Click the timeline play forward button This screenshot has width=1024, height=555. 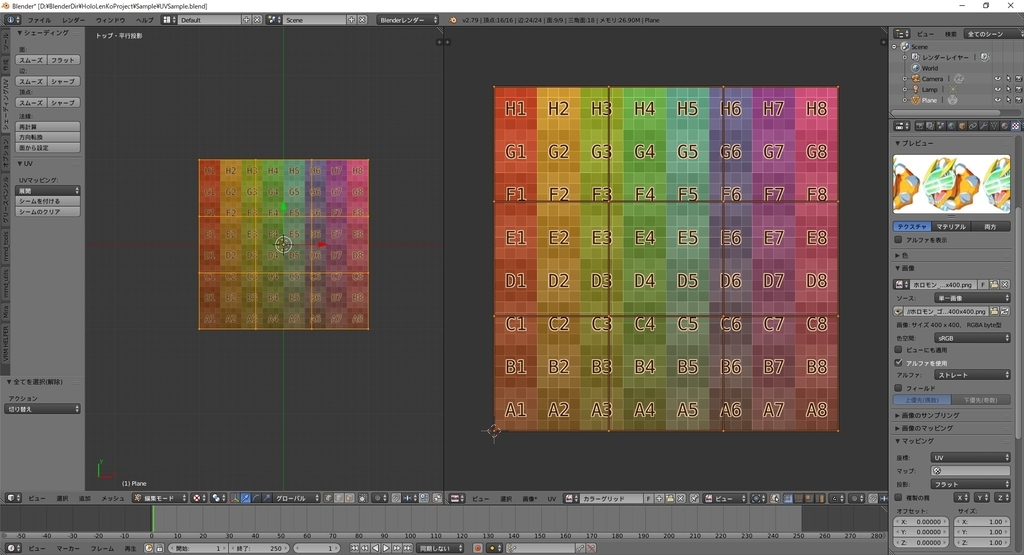click(x=386, y=548)
